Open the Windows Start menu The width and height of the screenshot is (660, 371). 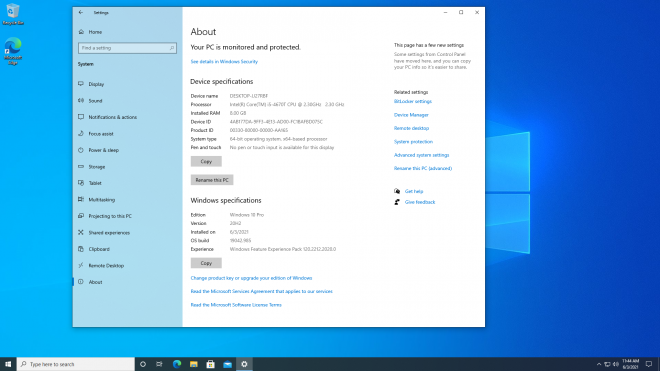8,364
